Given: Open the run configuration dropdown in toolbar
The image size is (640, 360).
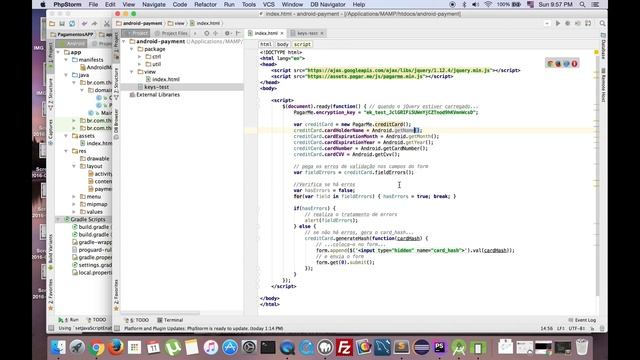Looking at the screenshot, I should click(547, 23).
